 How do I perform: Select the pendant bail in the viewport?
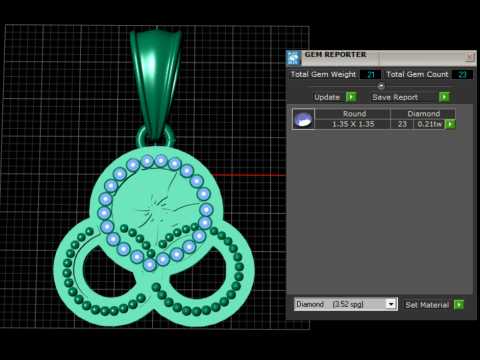click(156, 85)
